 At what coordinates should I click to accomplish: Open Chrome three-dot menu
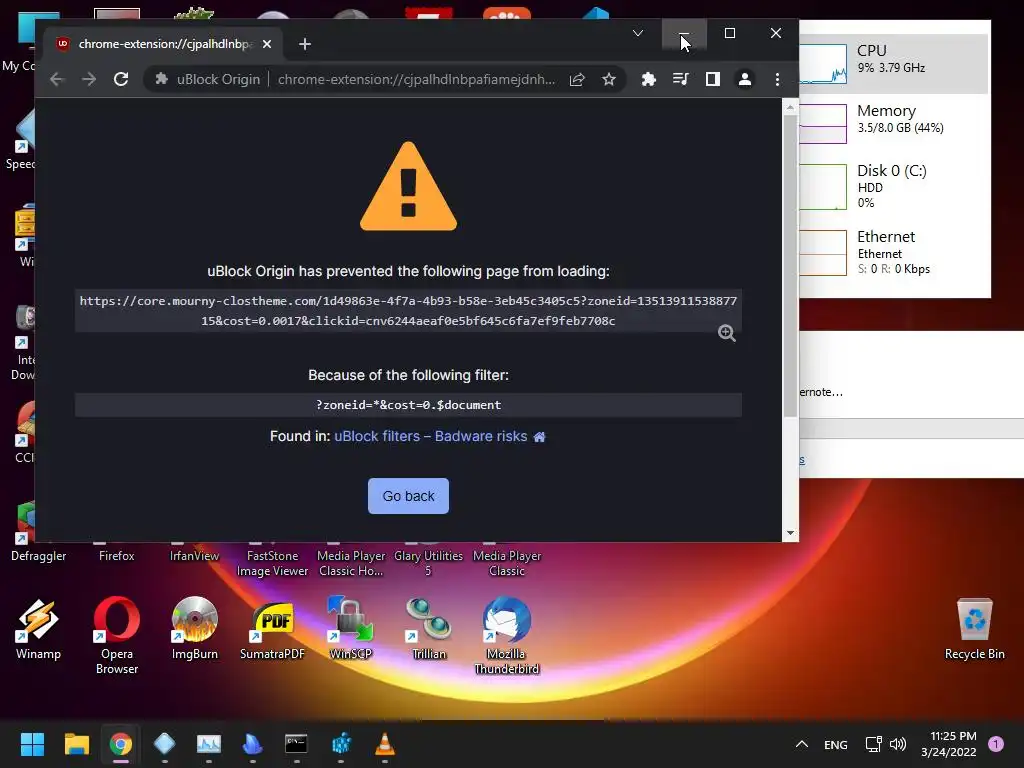point(777,79)
